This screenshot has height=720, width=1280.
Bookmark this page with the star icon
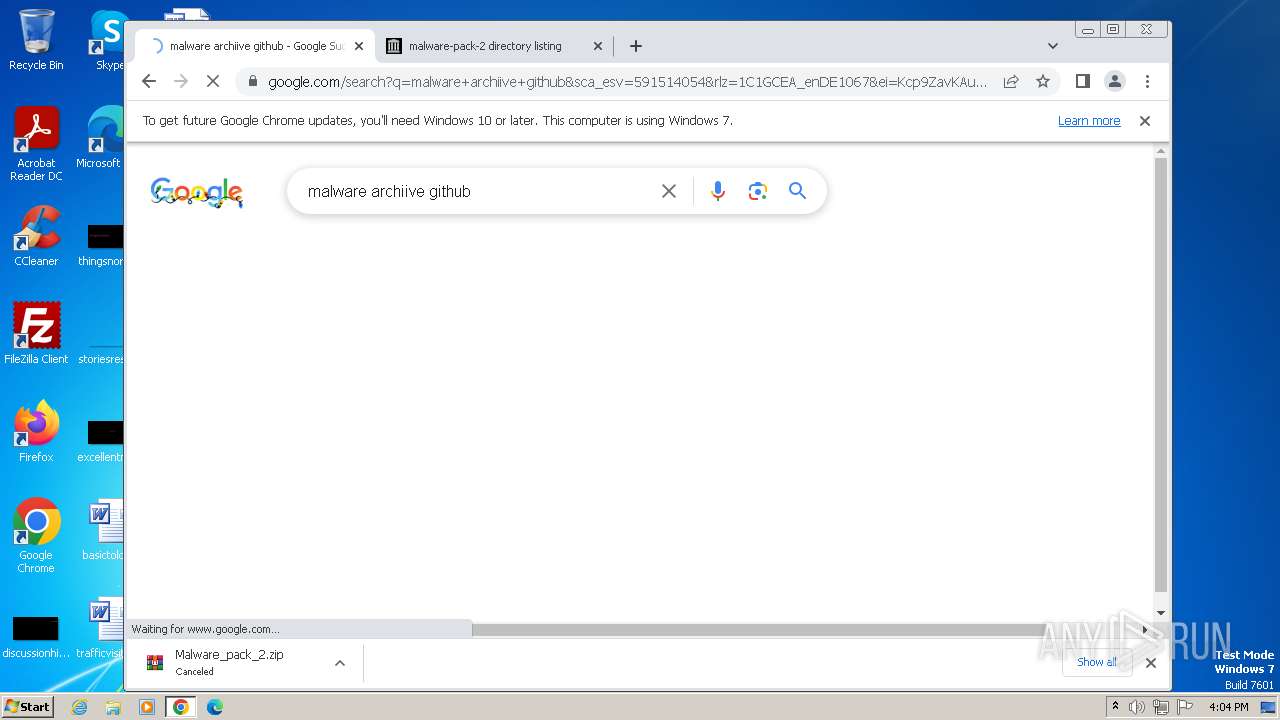(1043, 81)
